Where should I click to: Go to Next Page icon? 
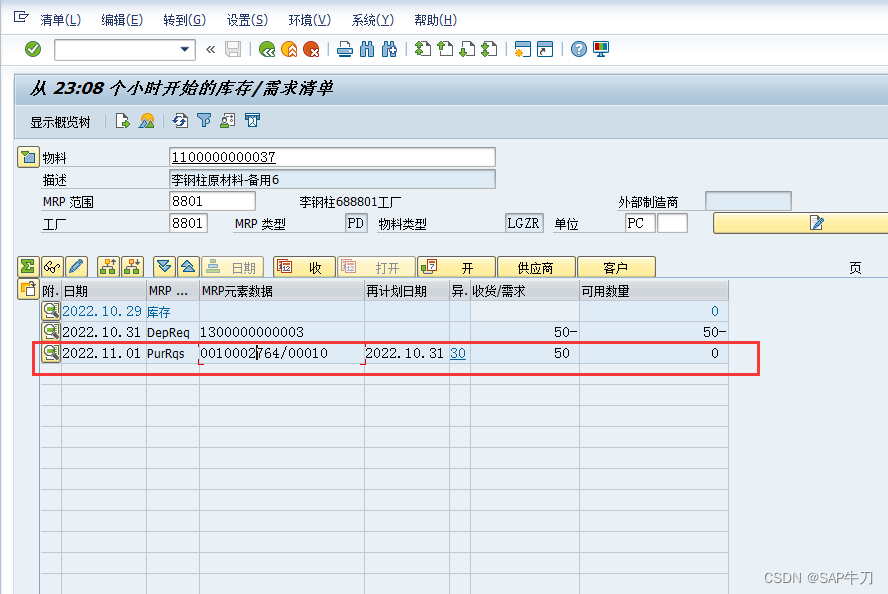coord(467,49)
